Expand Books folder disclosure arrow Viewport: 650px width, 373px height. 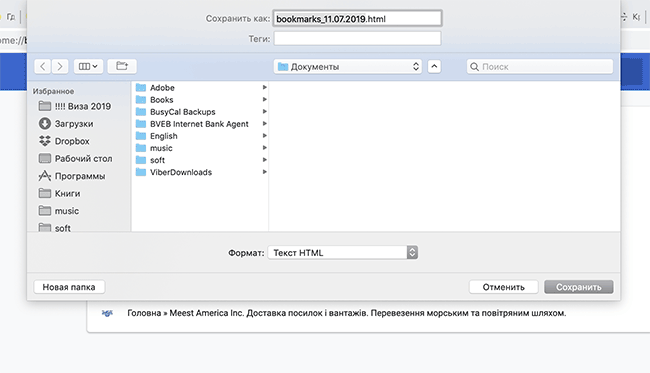point(264,99)
